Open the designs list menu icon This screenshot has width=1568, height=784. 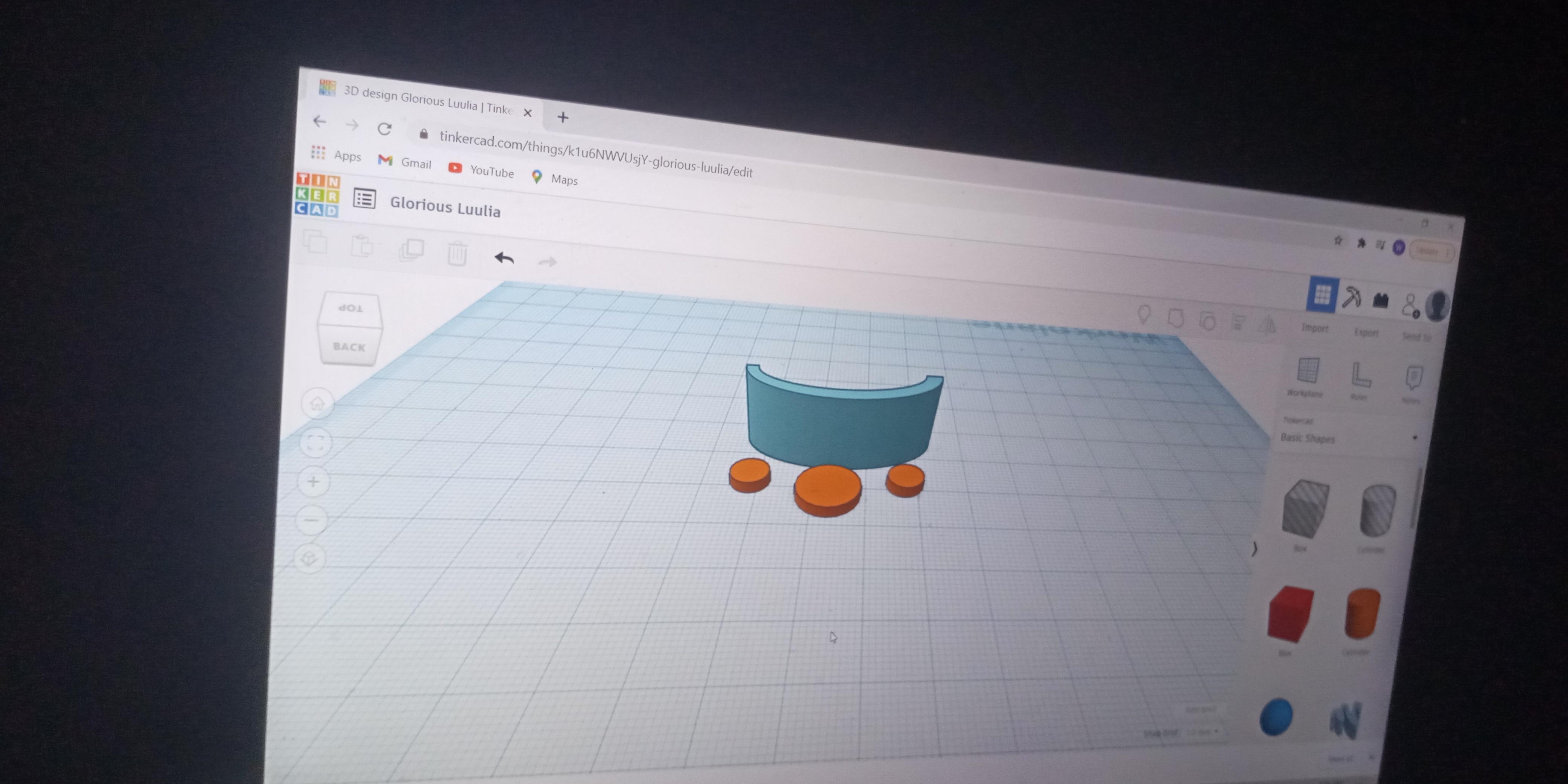click(364, 199)
